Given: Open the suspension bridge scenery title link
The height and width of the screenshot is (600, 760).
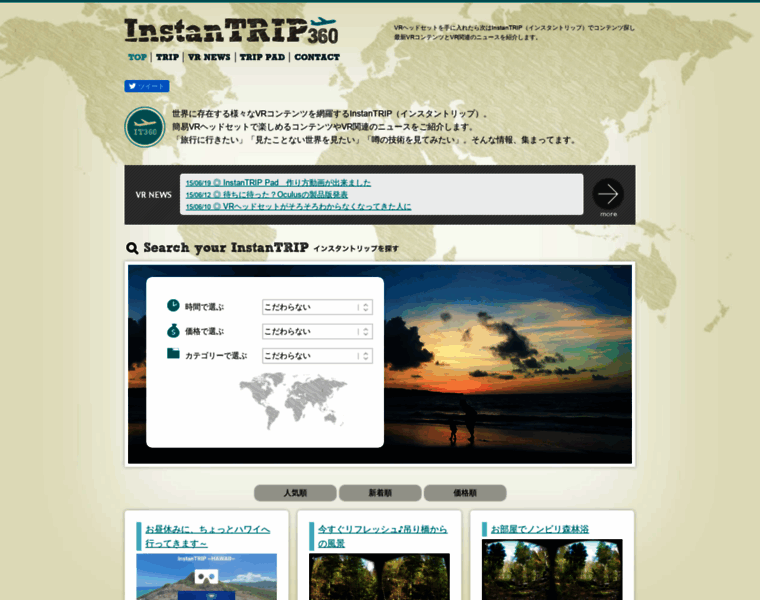Looking at the screenshot, I should point(382,536).
